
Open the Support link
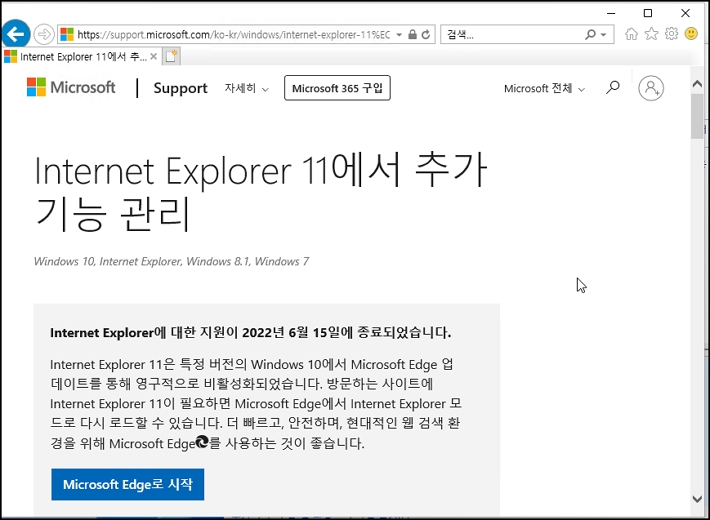click(x=180, y=88)
